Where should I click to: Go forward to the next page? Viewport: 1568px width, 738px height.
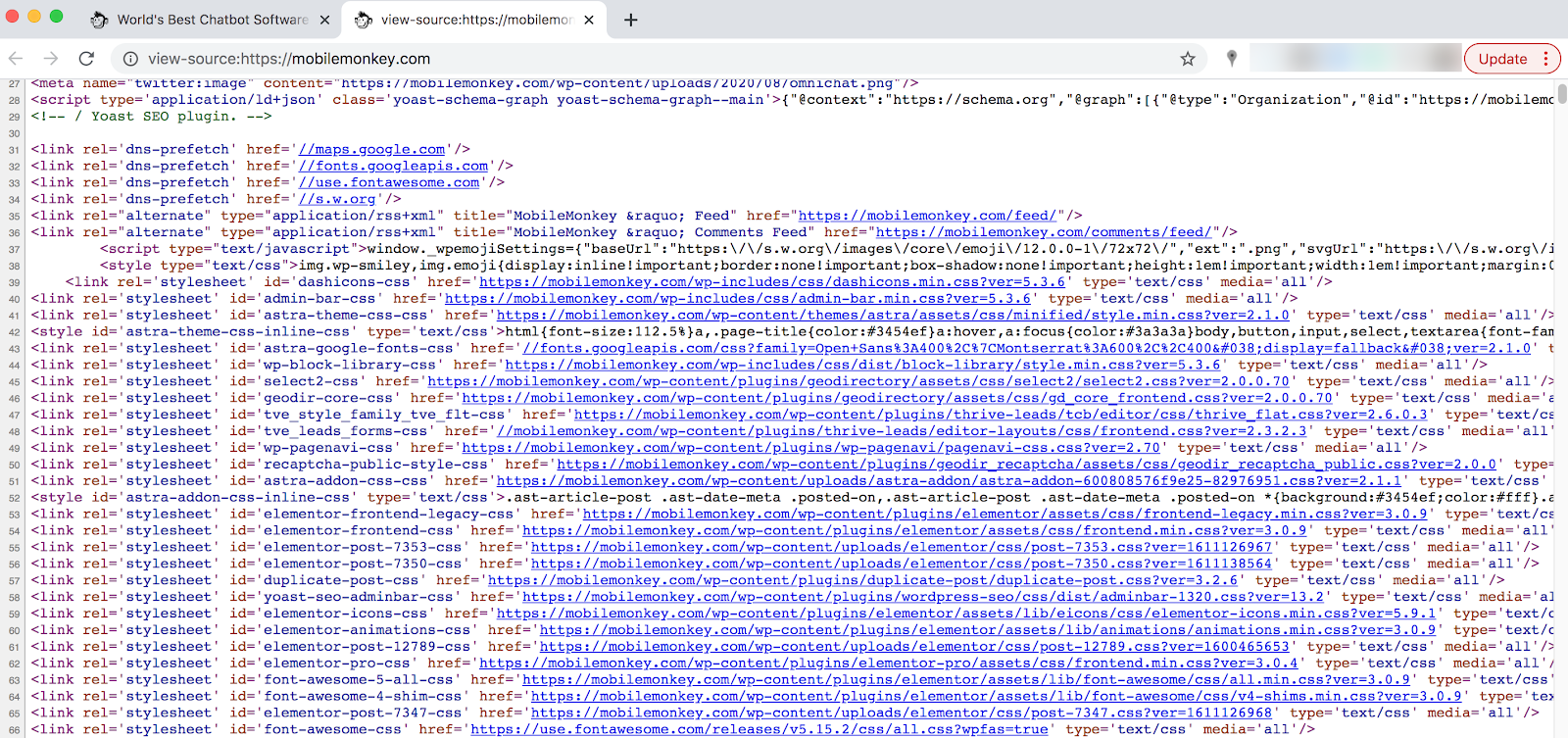point(51,59)
